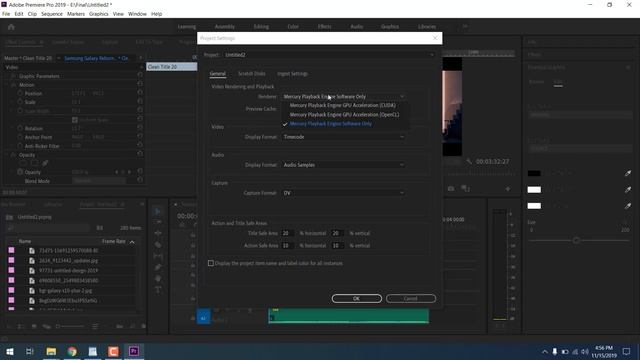Click the Export Frame camera icon
Image resolution: width=640 pixels, height=360 pixels.
(x=451, y=189)
